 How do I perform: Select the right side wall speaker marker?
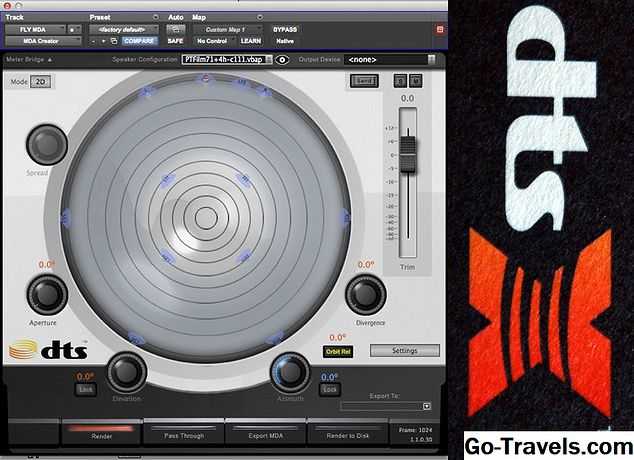point(346,217)
